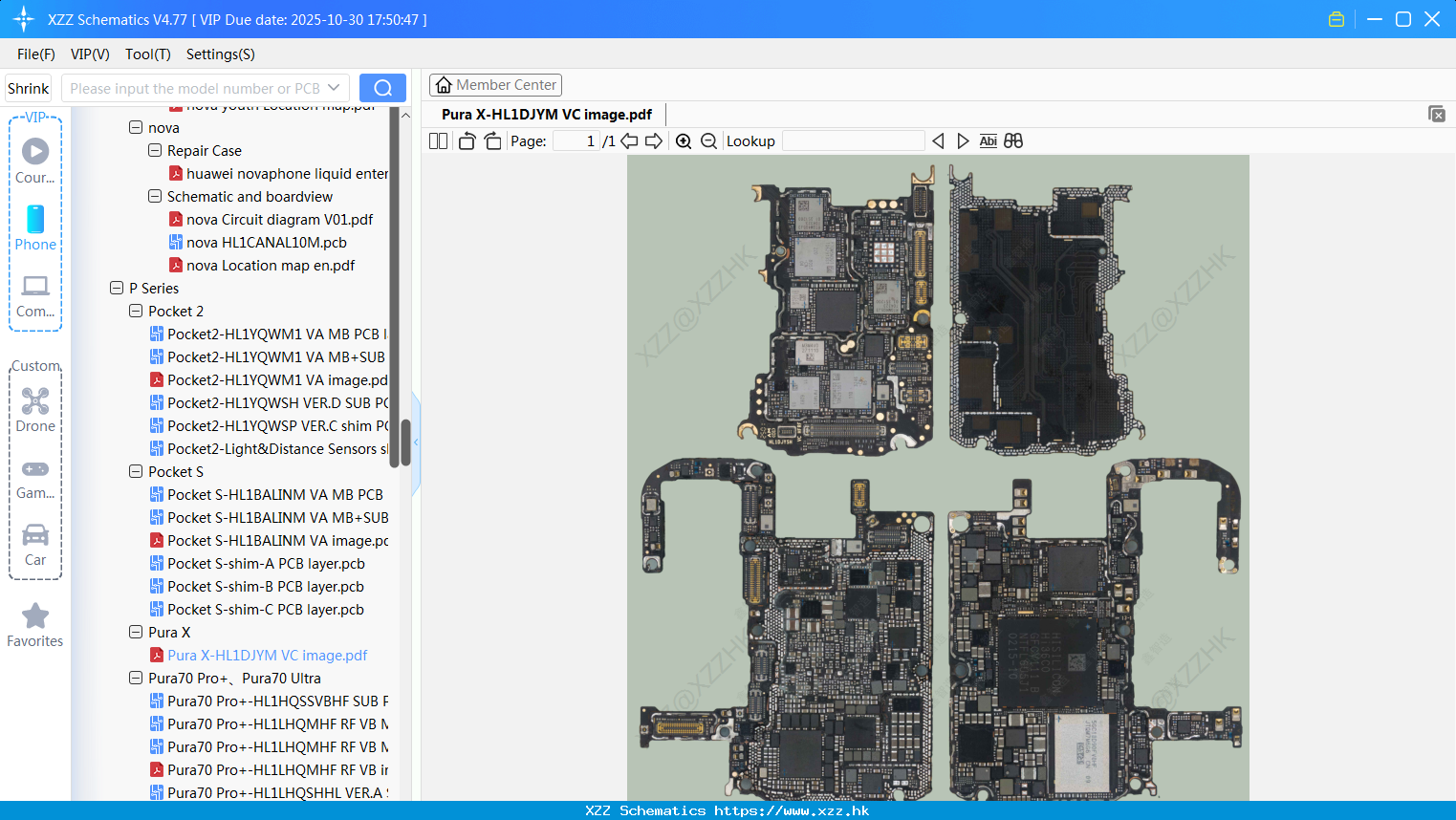Rotate the page counterclockwise
Image resolution: width=1456 pixels, height=820 pixels.
click(467, 140)
